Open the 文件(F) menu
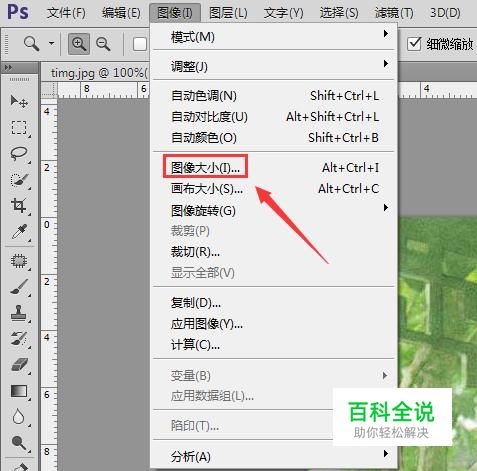Screen dimensions: 477x471 click(x=66, y=13)
